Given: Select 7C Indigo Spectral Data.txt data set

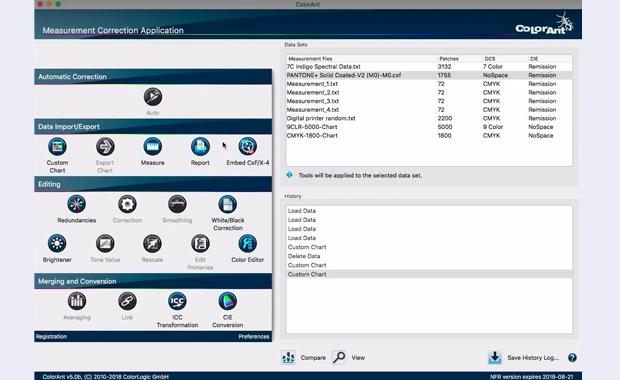Looking at the screenshot, I should 429,67.
